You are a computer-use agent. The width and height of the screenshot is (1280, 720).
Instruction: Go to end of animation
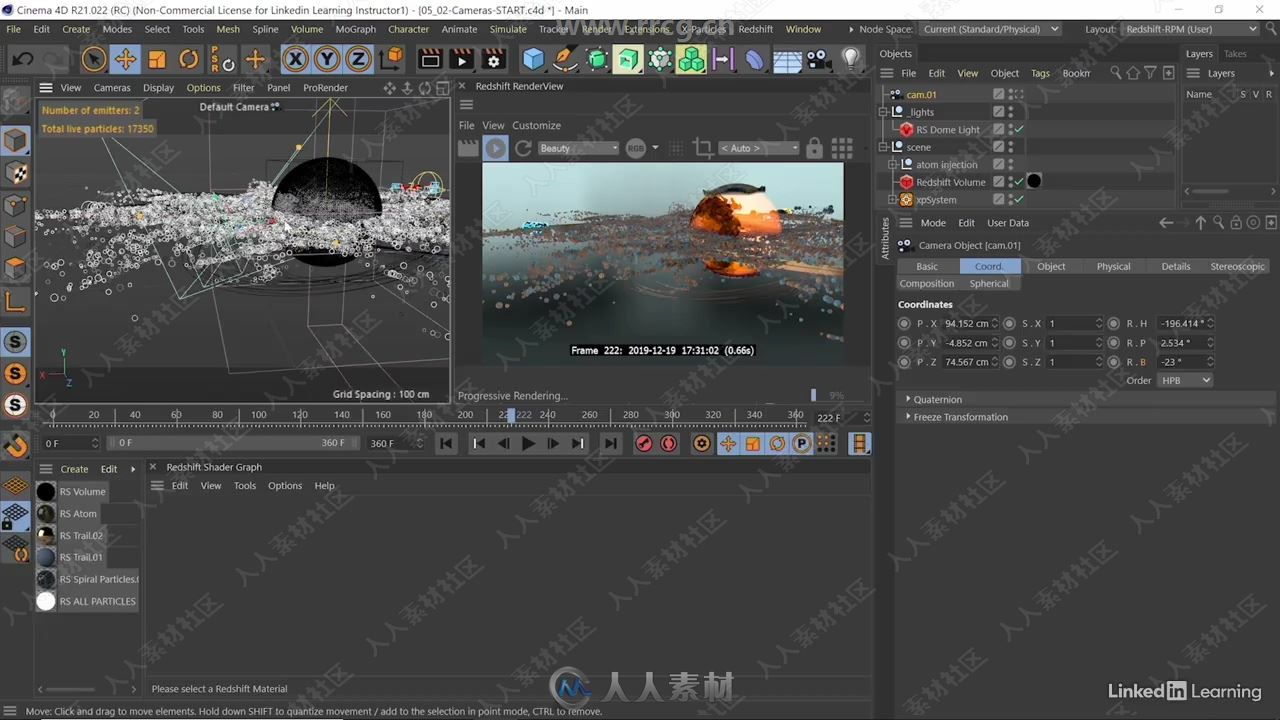tap(610, 443)
